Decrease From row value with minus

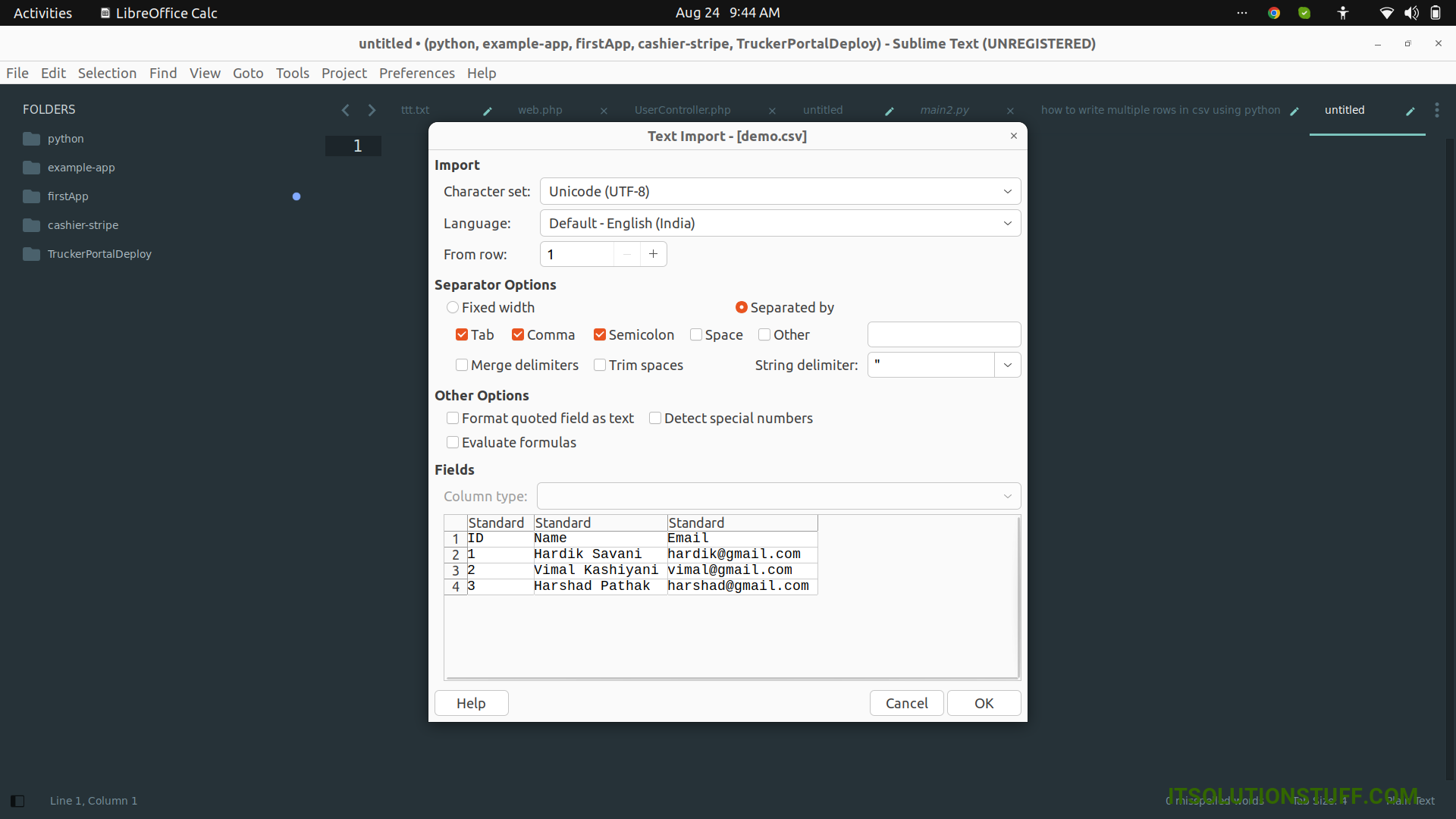pyautogui.click(x=627, y=254)
